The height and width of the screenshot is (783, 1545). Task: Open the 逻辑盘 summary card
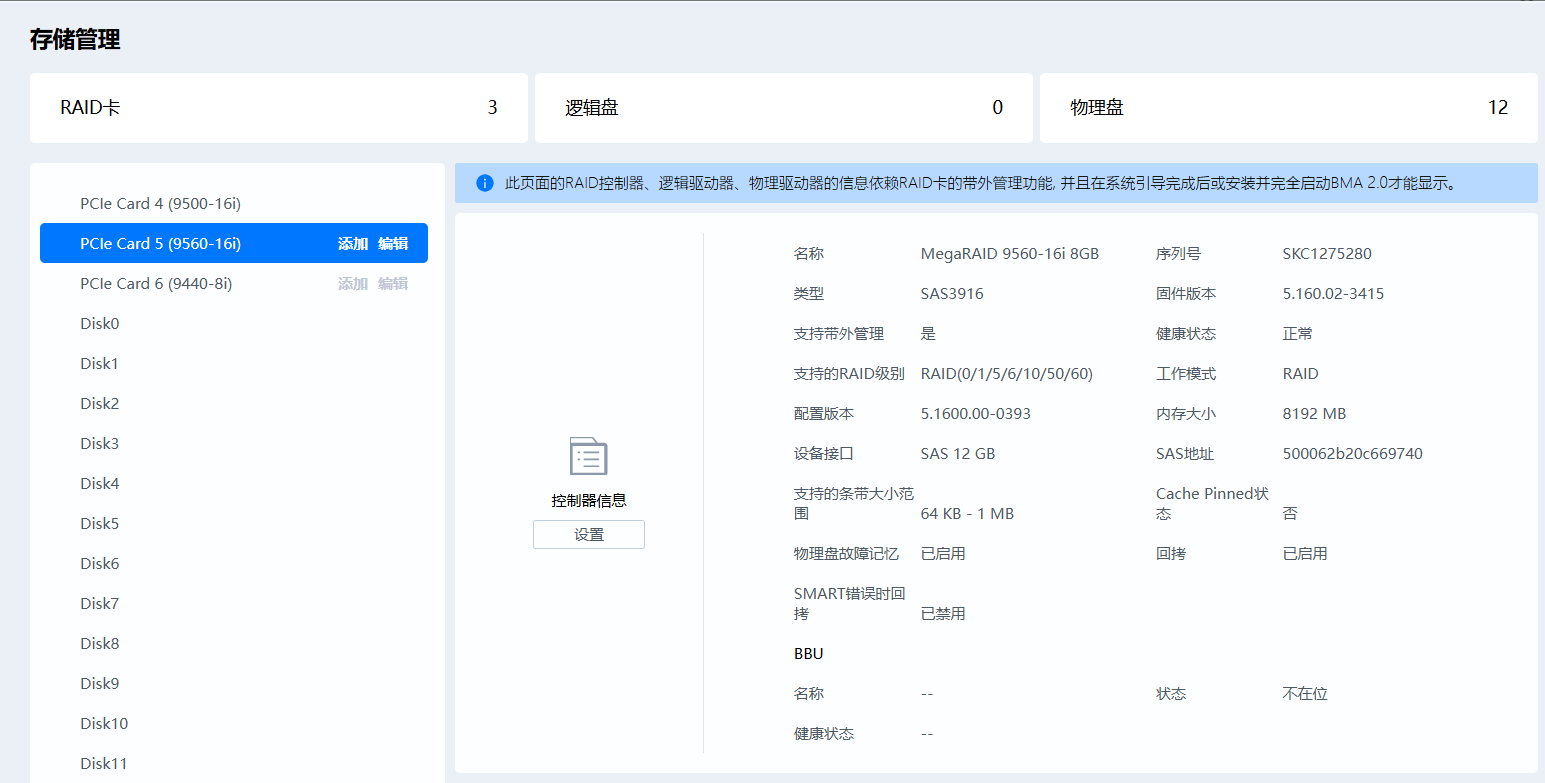click(x=783, y=108)
